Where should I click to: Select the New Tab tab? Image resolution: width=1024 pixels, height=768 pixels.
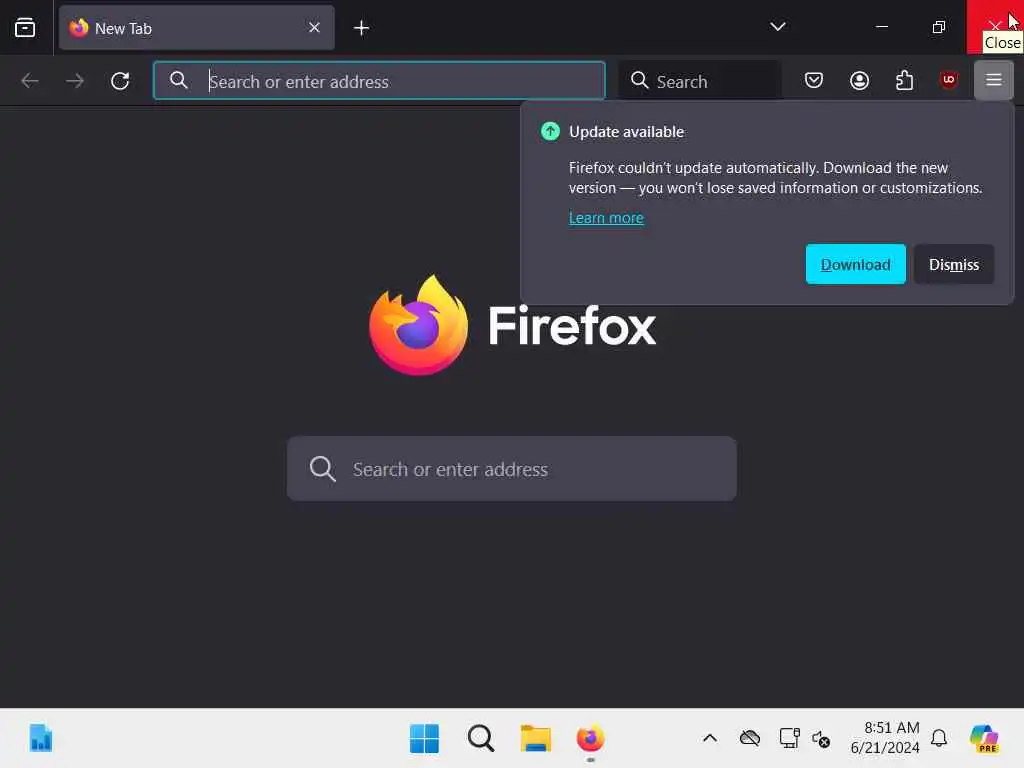tap(197, 27)
